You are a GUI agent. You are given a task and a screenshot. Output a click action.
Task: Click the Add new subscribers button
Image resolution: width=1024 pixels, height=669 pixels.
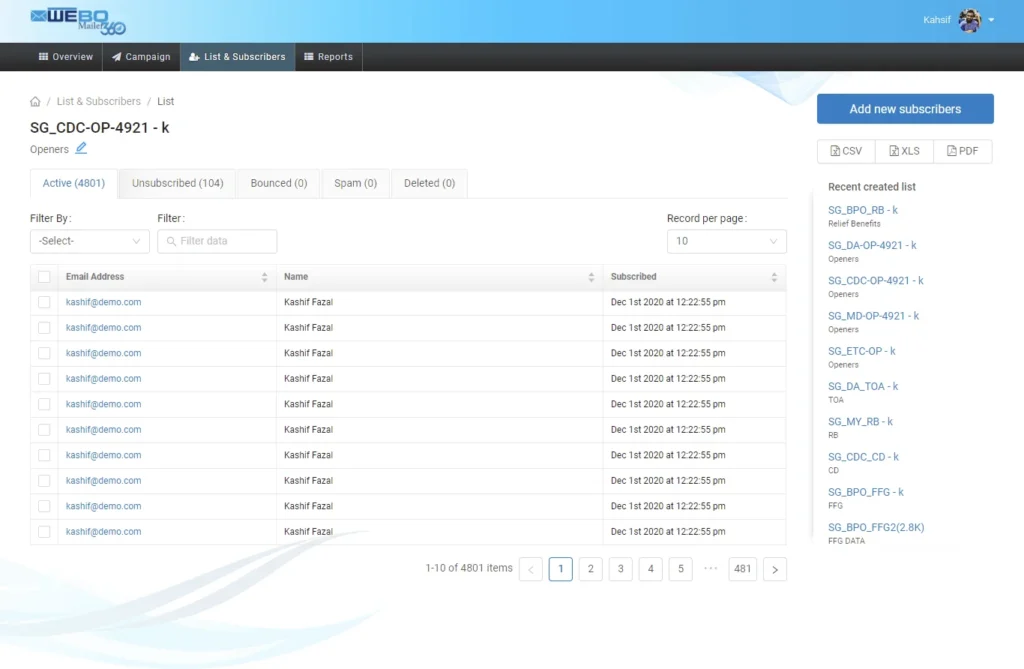pos(905,109)
